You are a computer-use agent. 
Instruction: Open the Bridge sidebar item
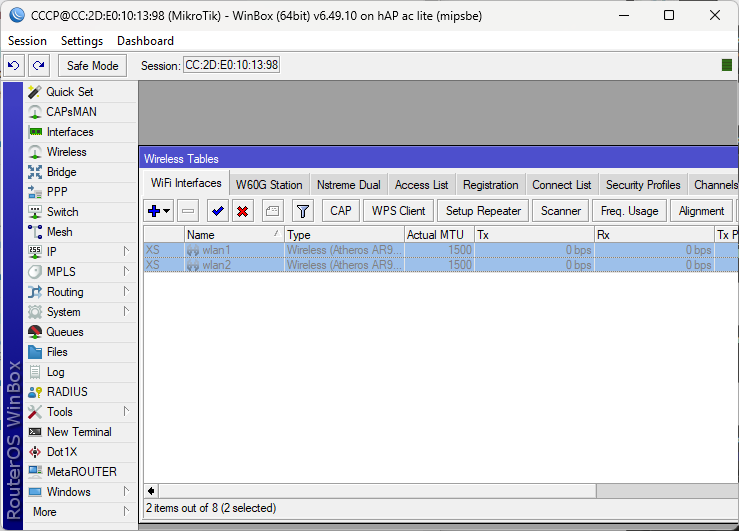81,172
